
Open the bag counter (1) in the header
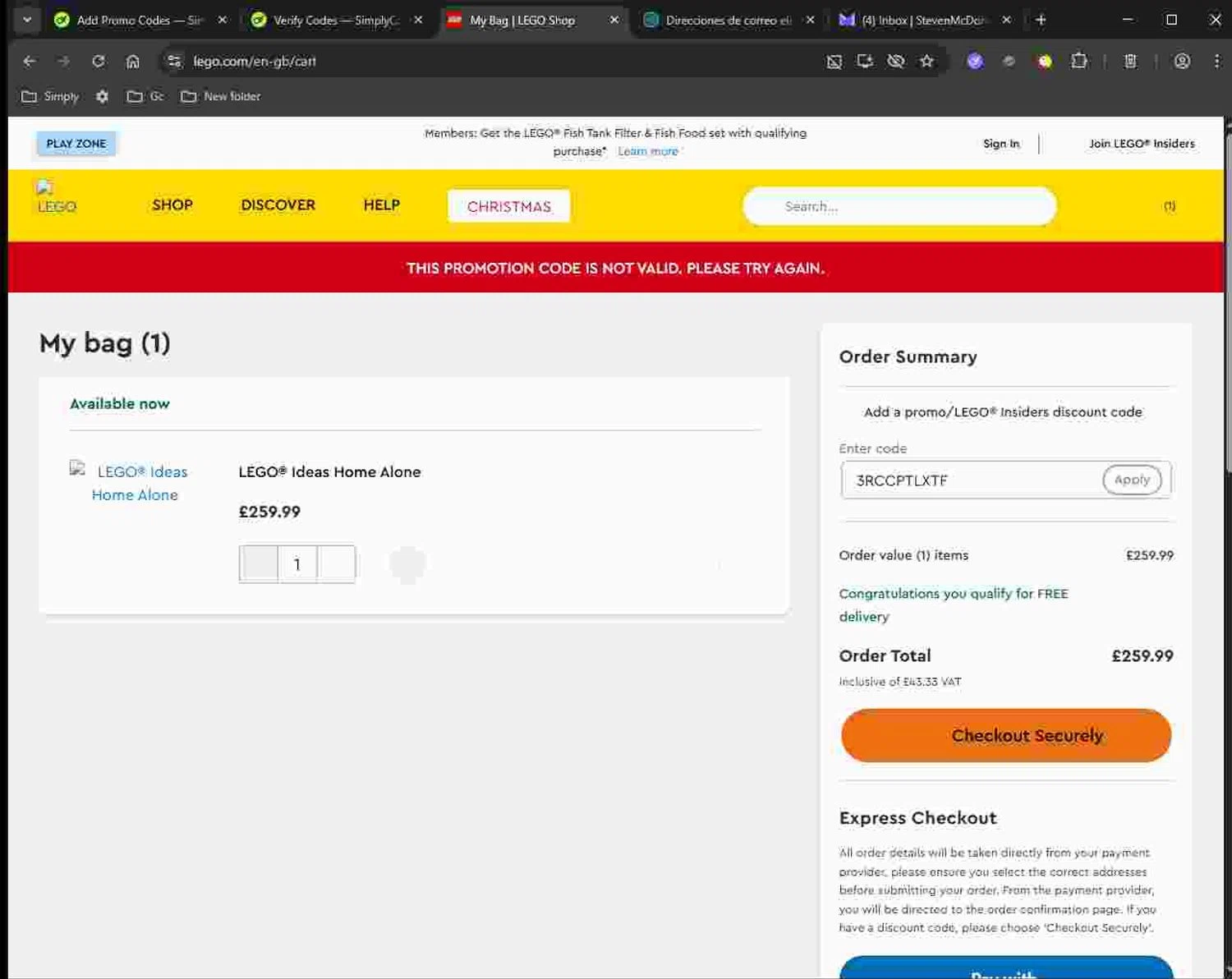(x=1170, y=206)
